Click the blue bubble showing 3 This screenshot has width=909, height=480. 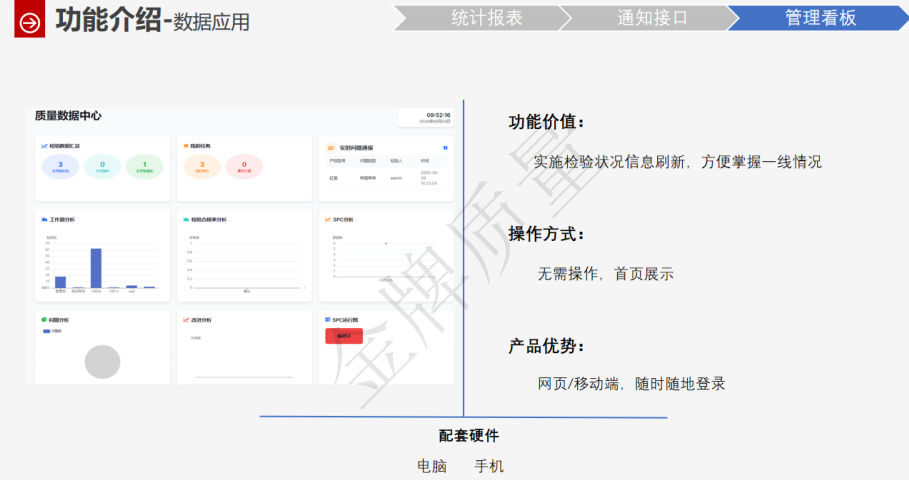(x=60, y=167)
